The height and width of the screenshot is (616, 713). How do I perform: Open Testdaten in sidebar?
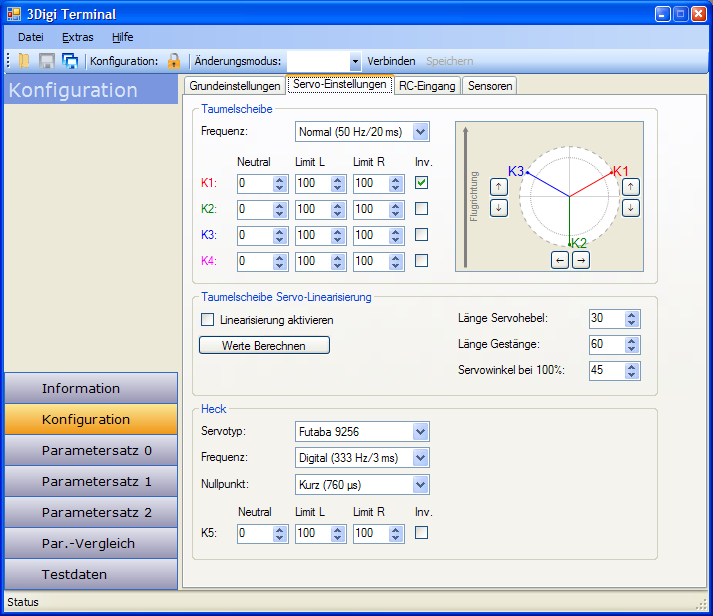[x=91, y=574]
